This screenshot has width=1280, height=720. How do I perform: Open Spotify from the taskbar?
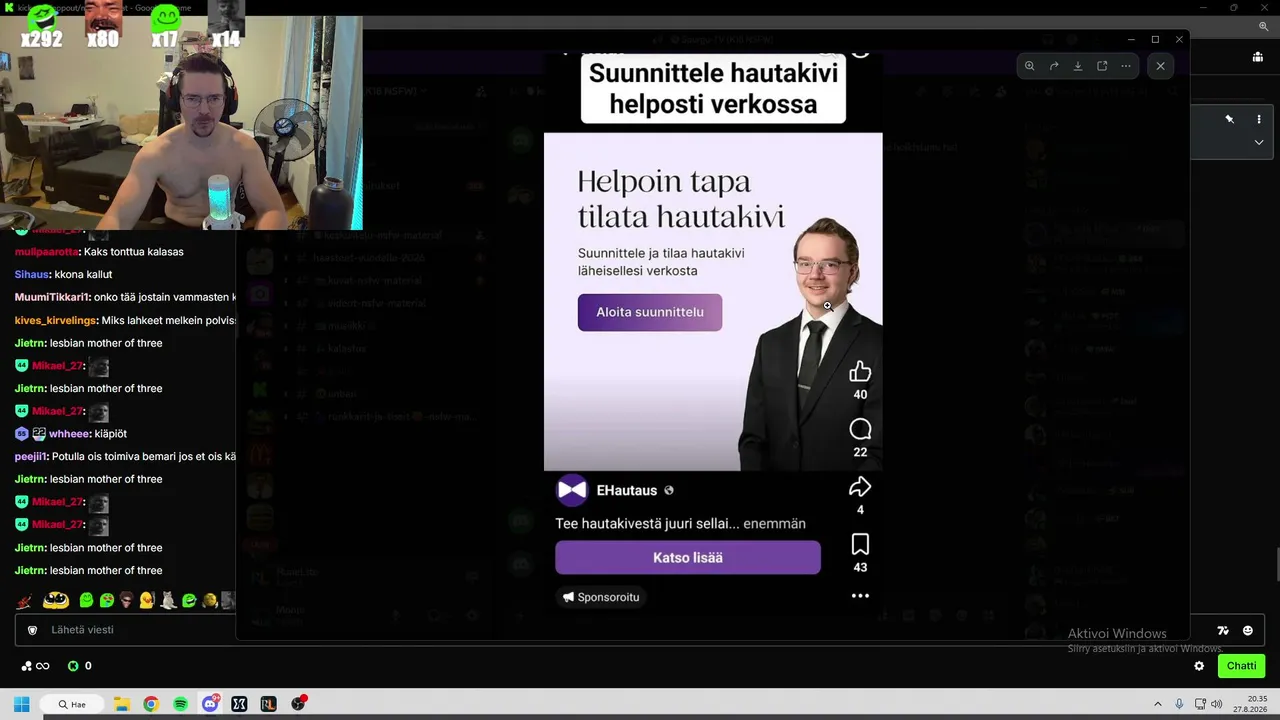point(180,704)
